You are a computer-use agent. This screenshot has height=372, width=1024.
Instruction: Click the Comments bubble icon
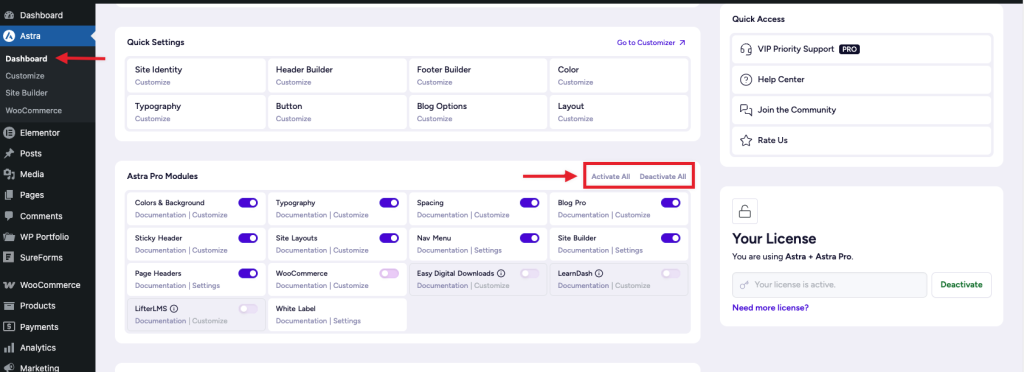click(x=8, y=216)
